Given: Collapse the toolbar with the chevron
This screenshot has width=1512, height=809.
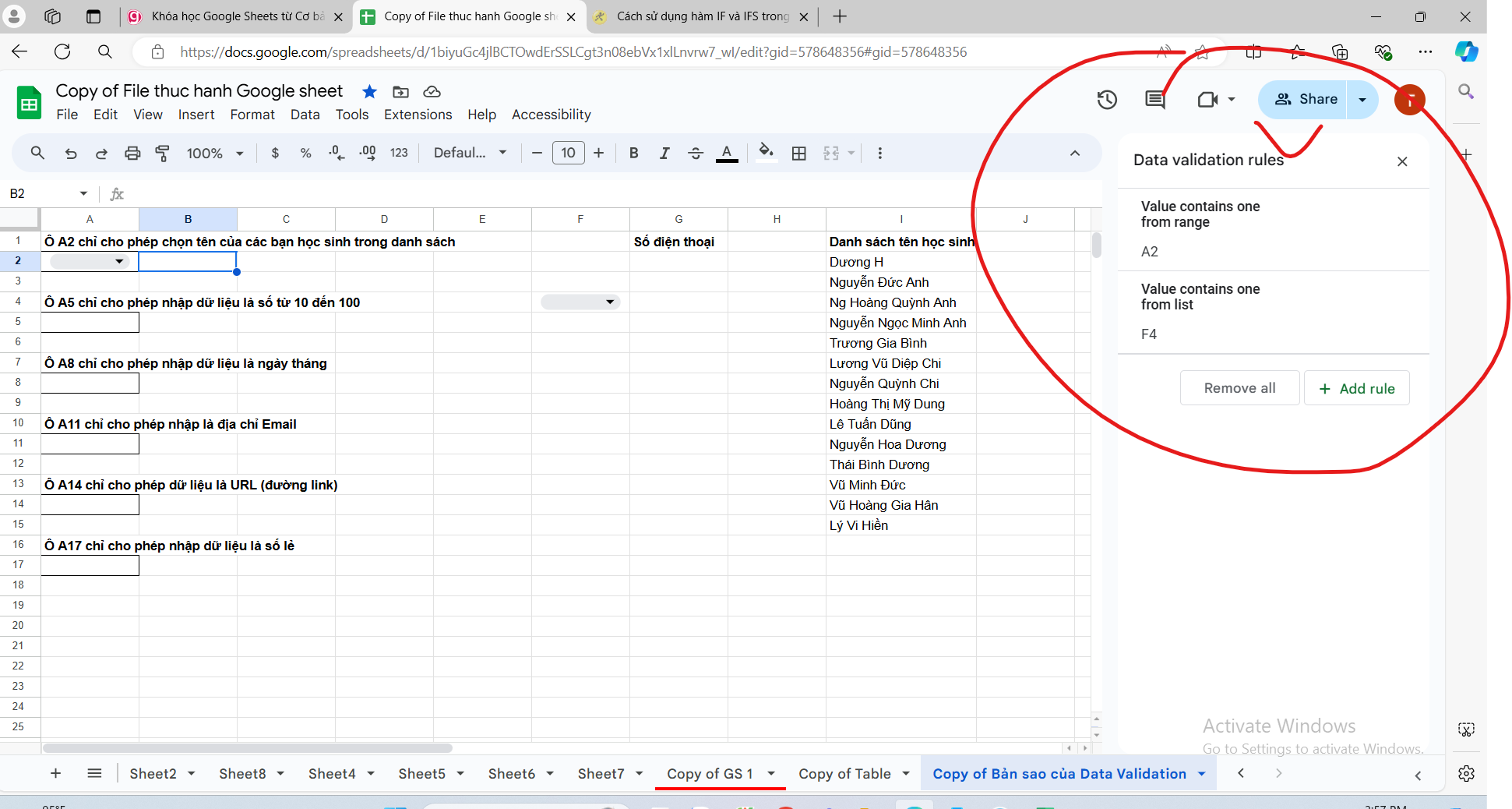Looking at the screenshot, I should coord(1075,154).
